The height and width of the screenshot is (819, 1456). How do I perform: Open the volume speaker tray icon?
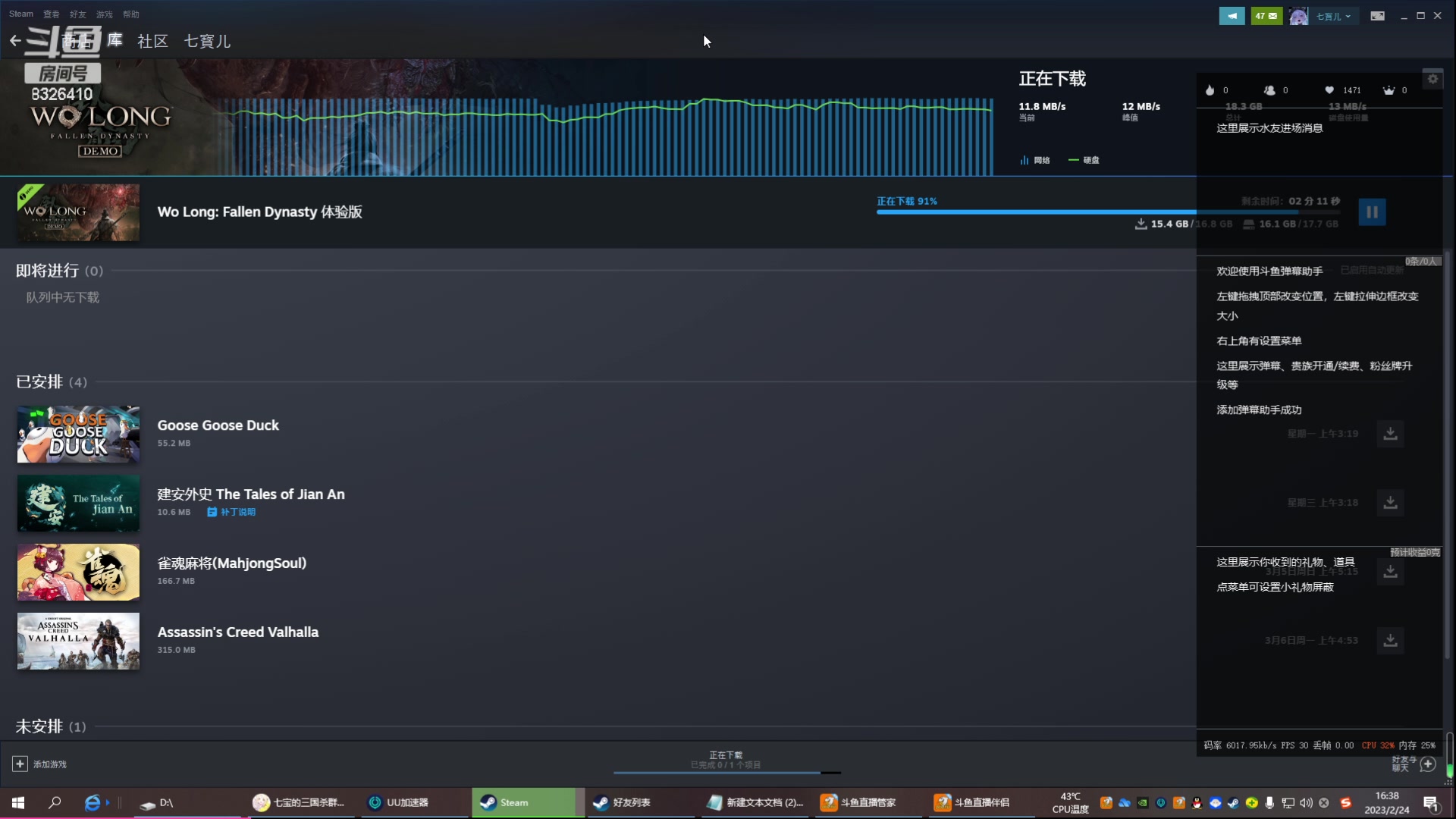point(1306,803)
